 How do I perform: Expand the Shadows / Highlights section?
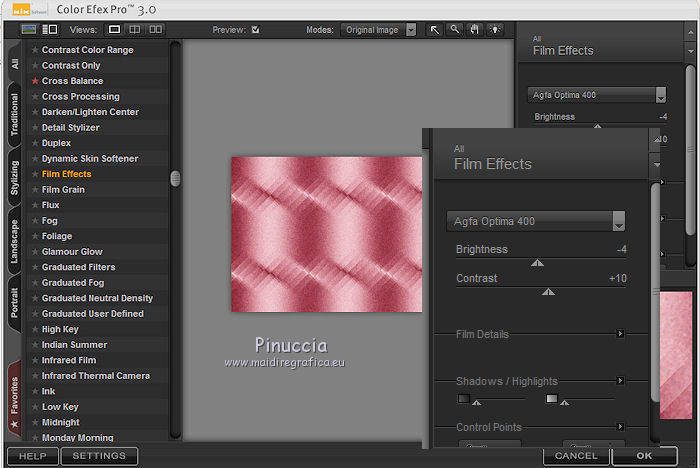pyautogui.click(x=620, y=381)
